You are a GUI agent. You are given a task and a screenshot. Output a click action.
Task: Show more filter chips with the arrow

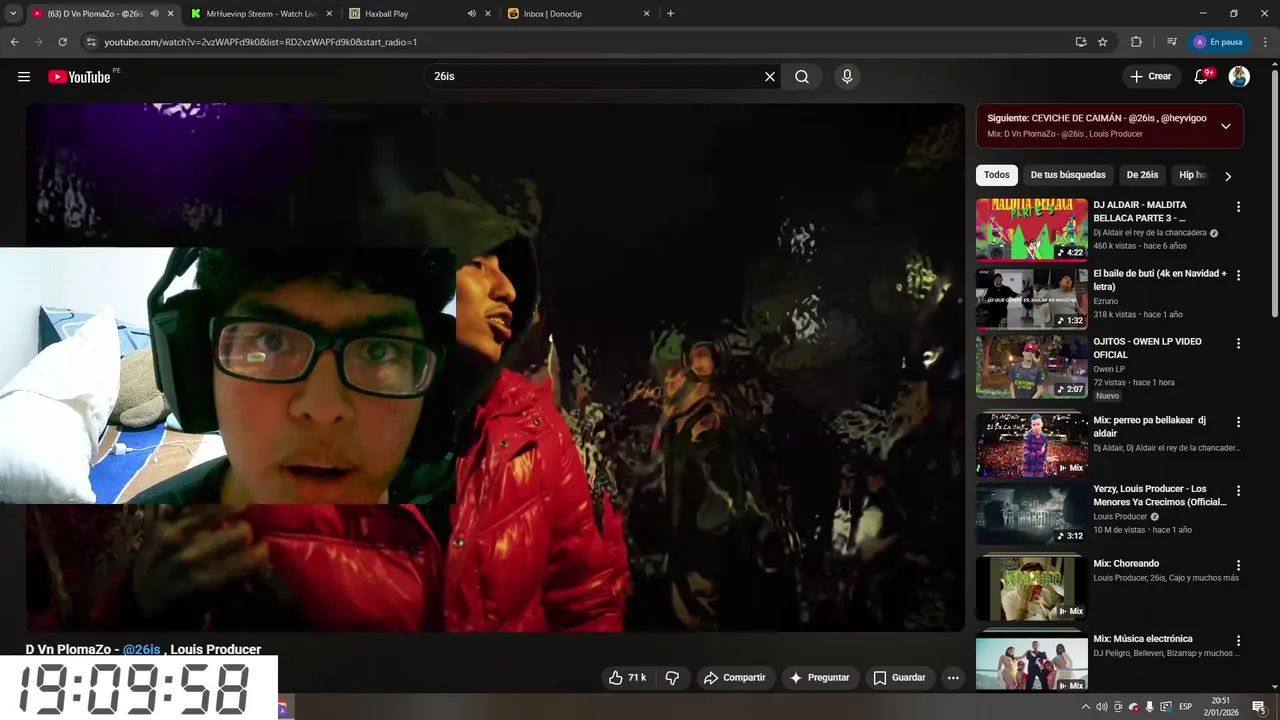(1228, 176)
